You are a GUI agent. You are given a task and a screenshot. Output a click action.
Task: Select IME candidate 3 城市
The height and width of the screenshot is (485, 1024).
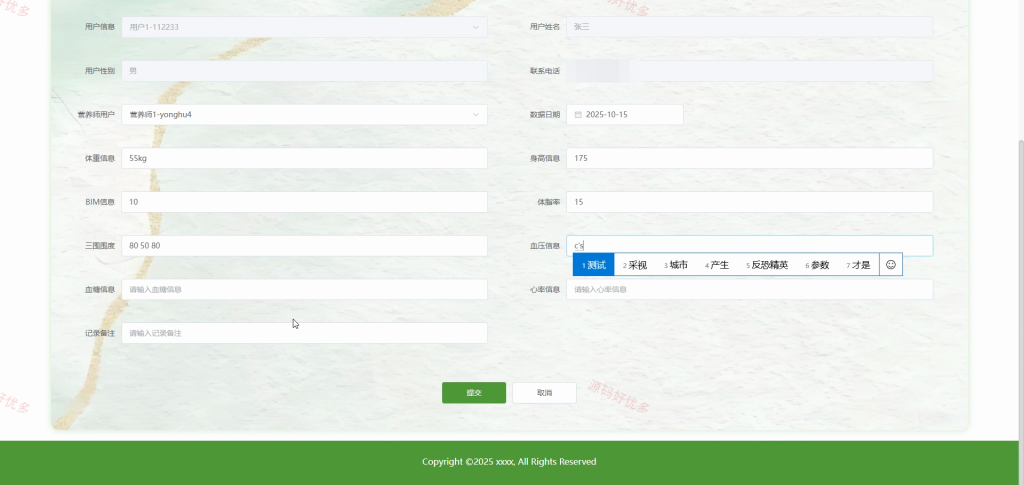[x=676, y=265]
